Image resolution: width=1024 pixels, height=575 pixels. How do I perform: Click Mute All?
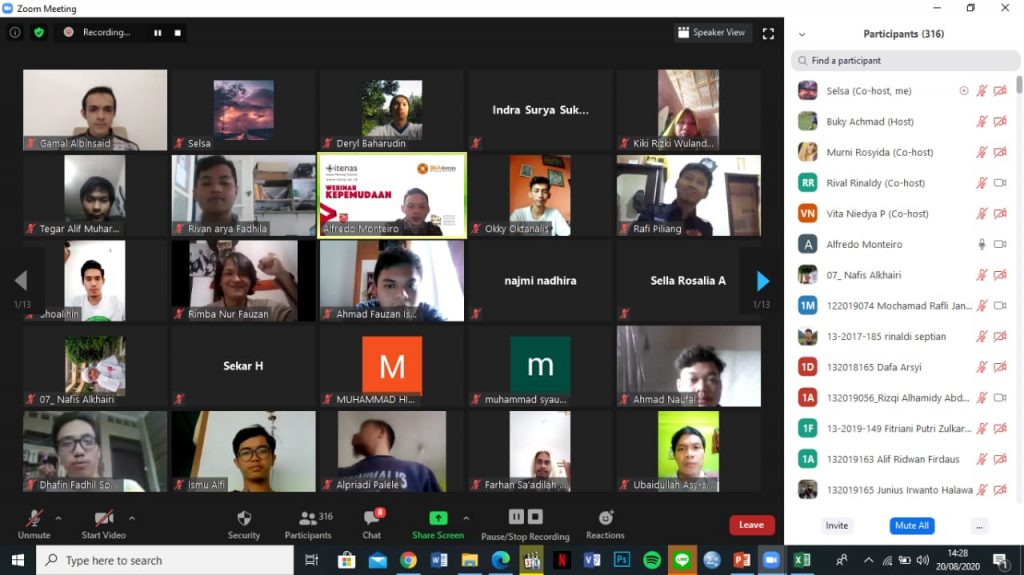[x=912, y=525]
